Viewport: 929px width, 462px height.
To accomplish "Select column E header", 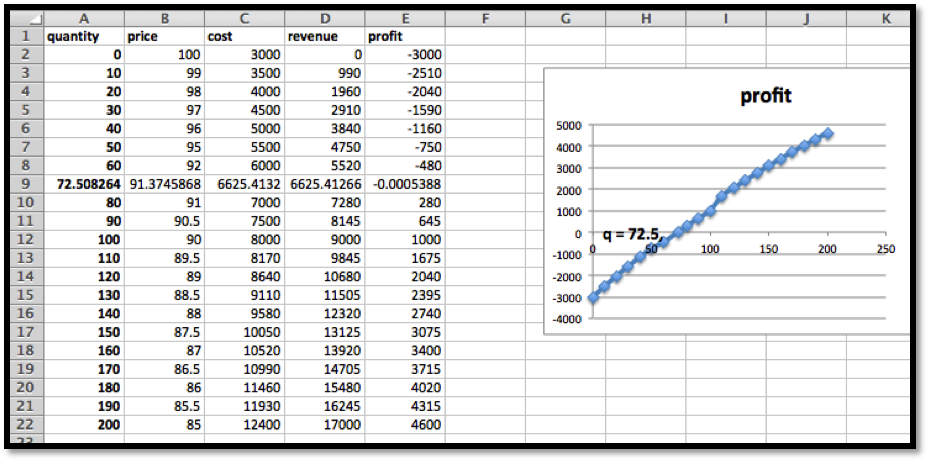I will click(405, 18).
